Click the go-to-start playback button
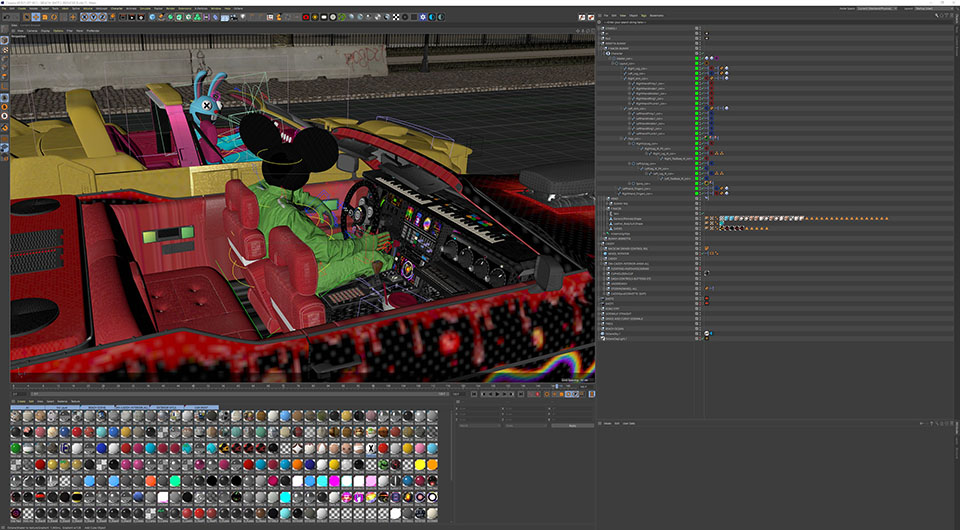960x530 pixels. [474, 394]
